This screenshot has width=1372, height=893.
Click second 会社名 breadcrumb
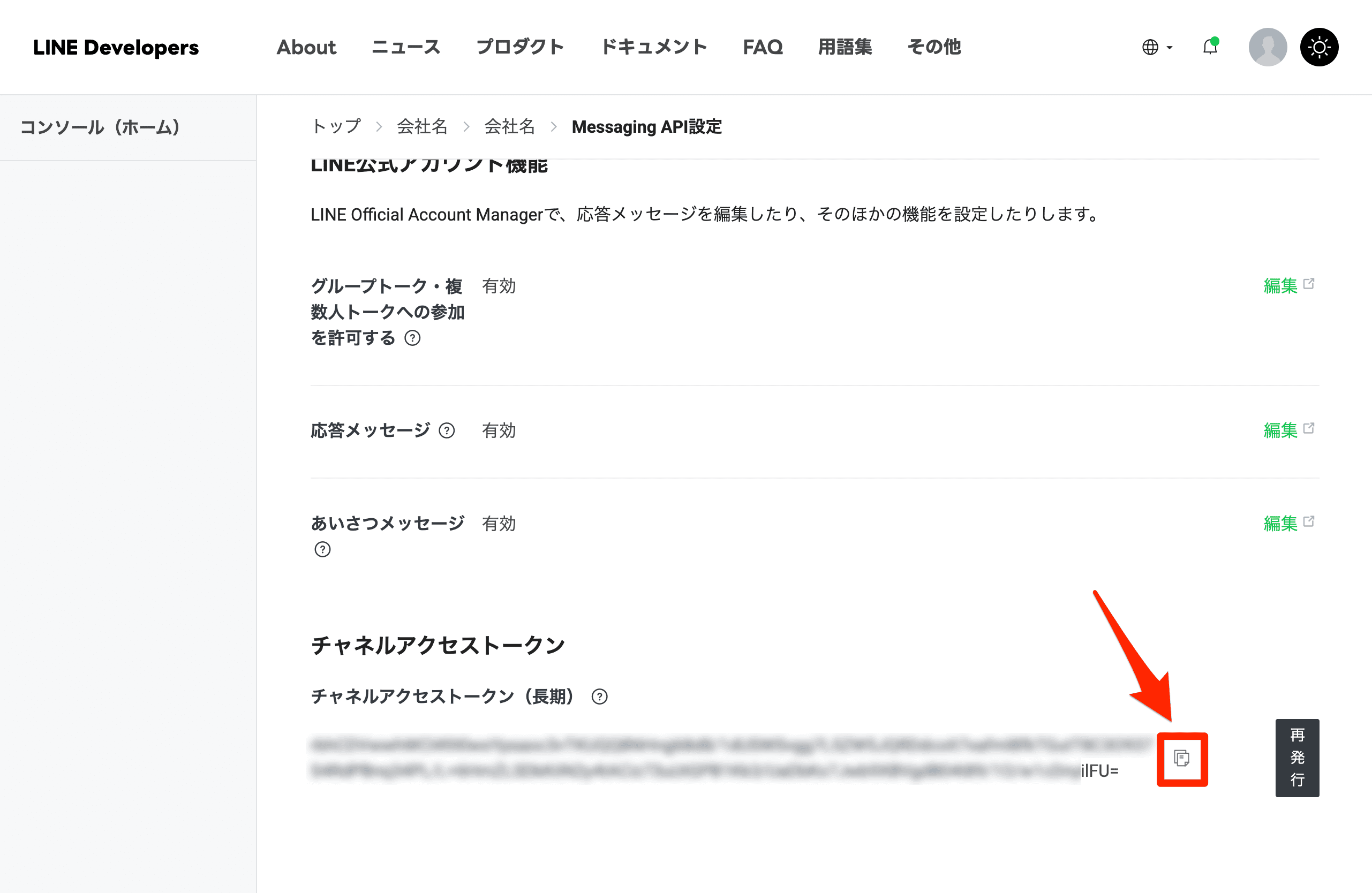510,126
